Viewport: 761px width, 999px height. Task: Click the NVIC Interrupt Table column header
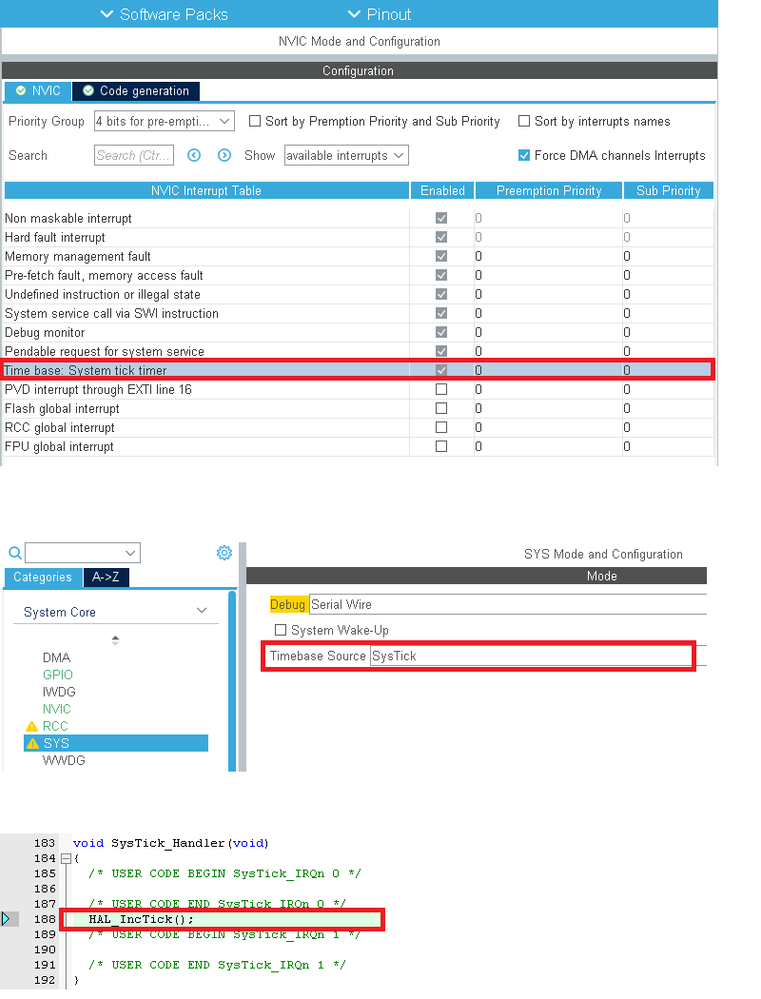[x=207, y=190]
